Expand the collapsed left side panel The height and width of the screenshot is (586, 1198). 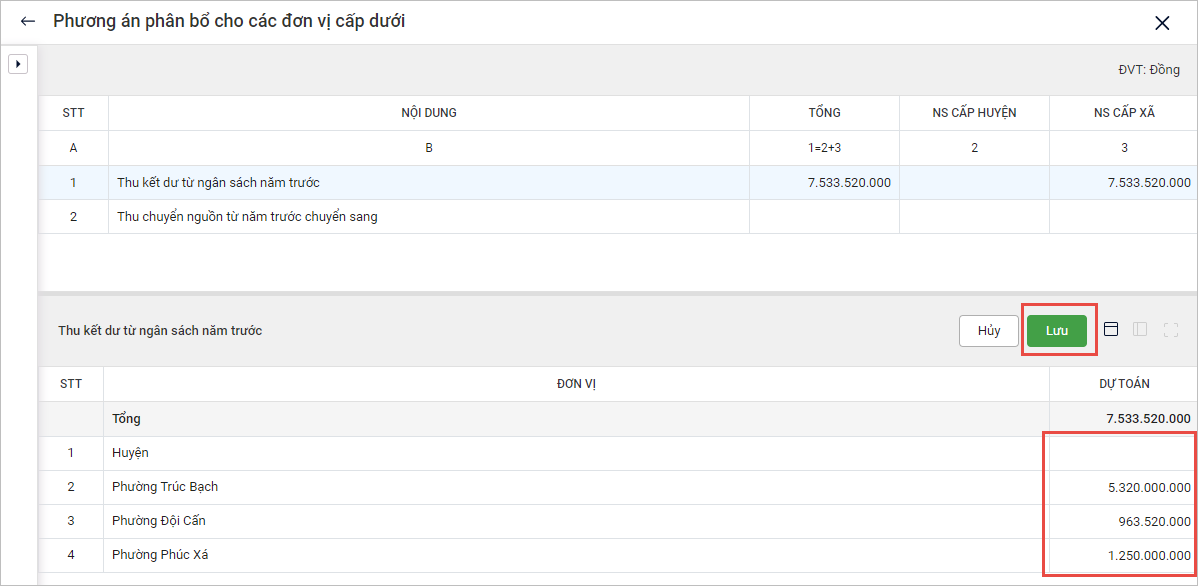[x=18, y=64]
